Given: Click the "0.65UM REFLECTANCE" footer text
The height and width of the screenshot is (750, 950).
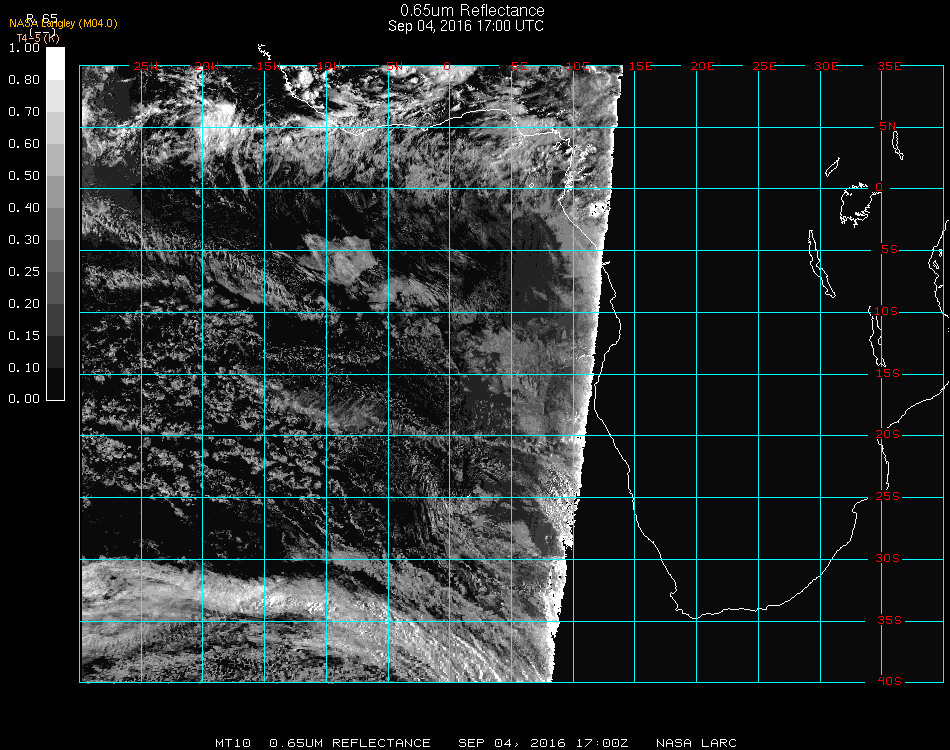Looking at the screenshot, I should click(x=350, y=743).
